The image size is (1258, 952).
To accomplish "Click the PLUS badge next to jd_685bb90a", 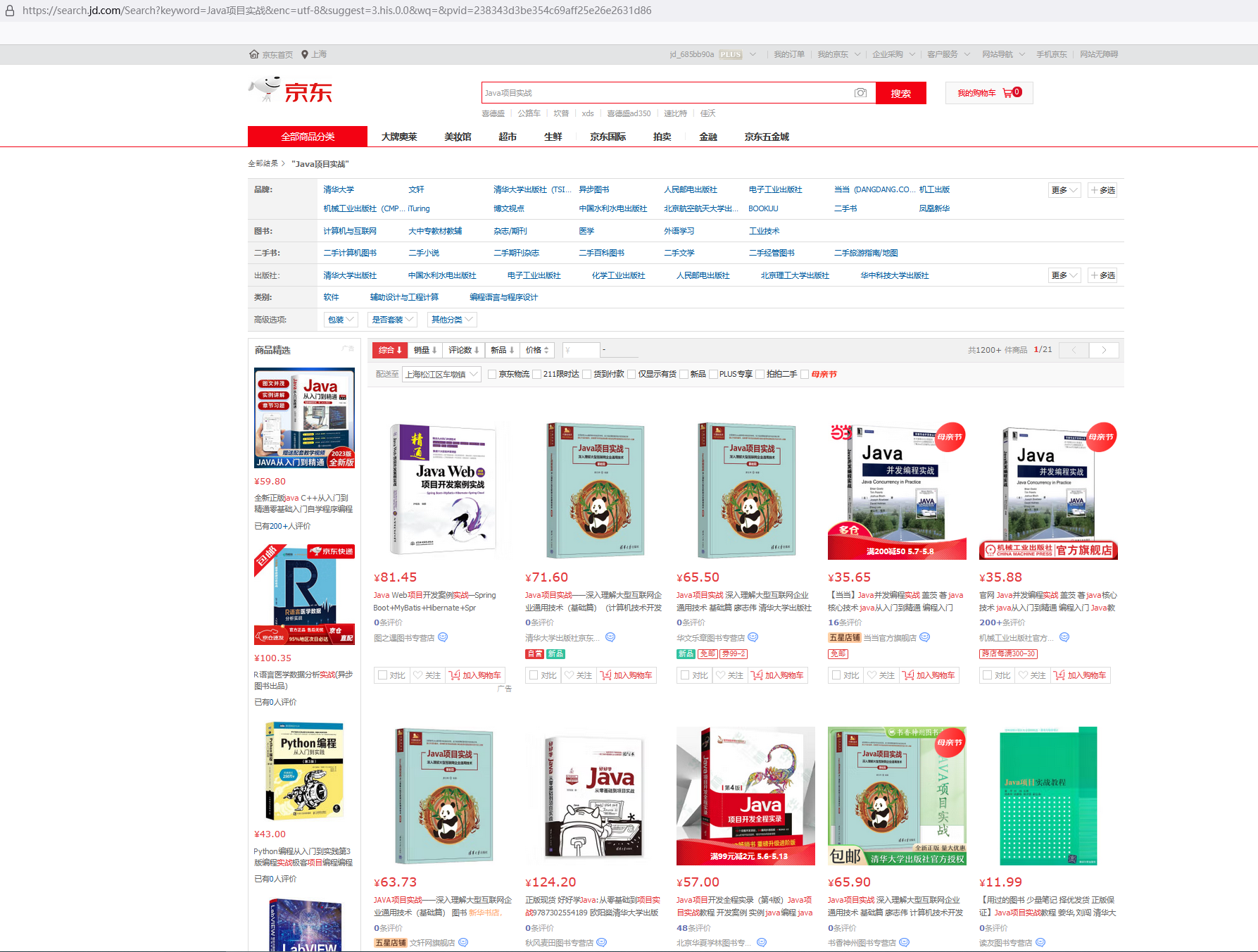I will click(x=731, y=54).
